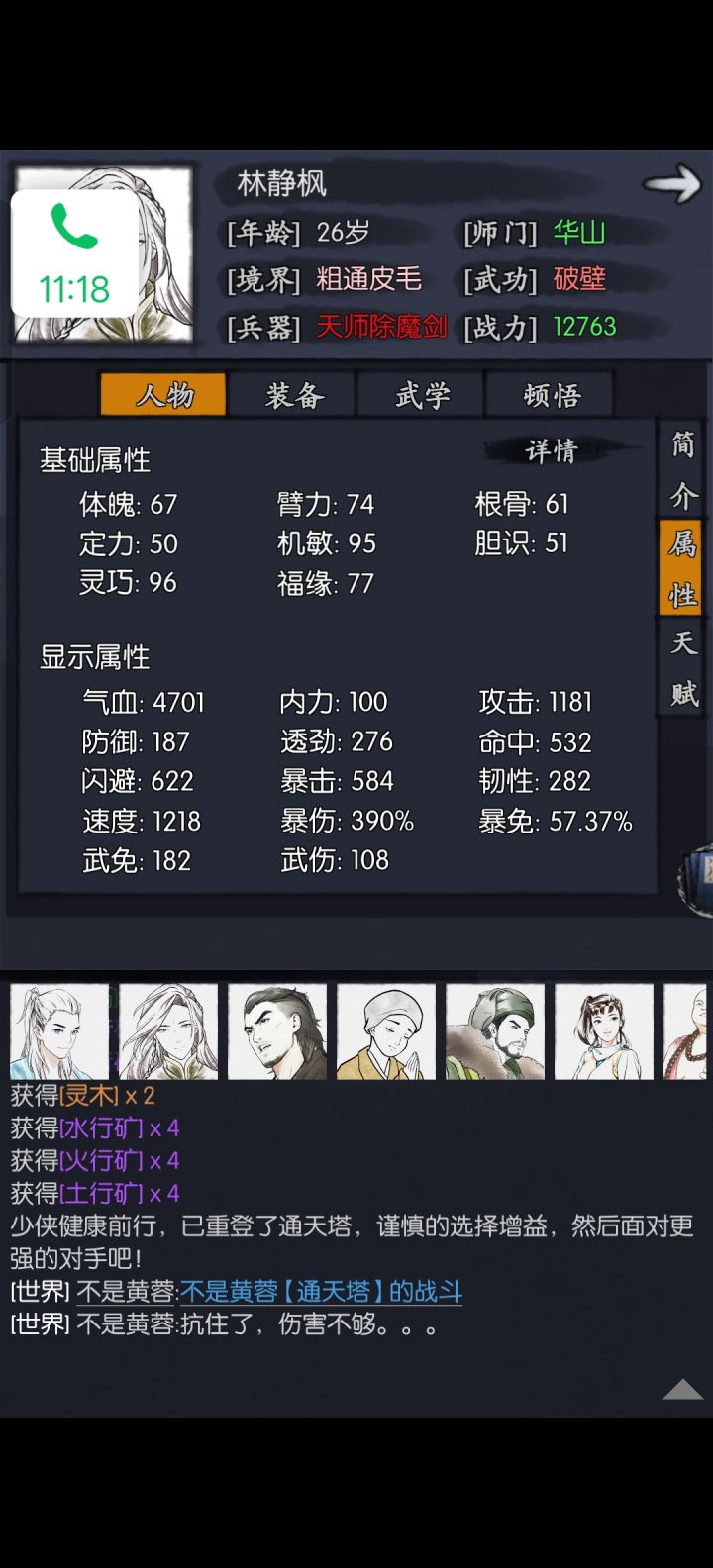713x1568 pixels.
Task: Switch to the 武学 tab
Action: (423, 395)
